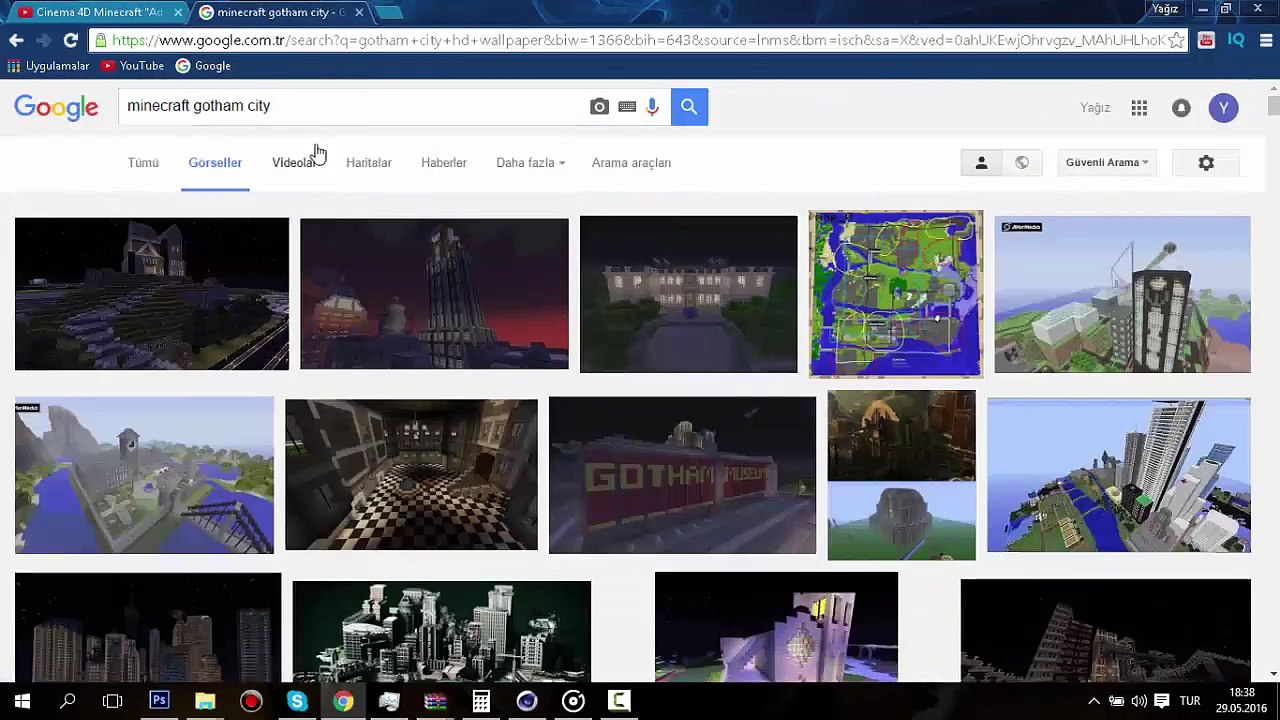Click the YouTube extension icon in Chrome toolbar
Image resolution: width=1280 pixels, height=720 pixels.
pos(1206,40)
